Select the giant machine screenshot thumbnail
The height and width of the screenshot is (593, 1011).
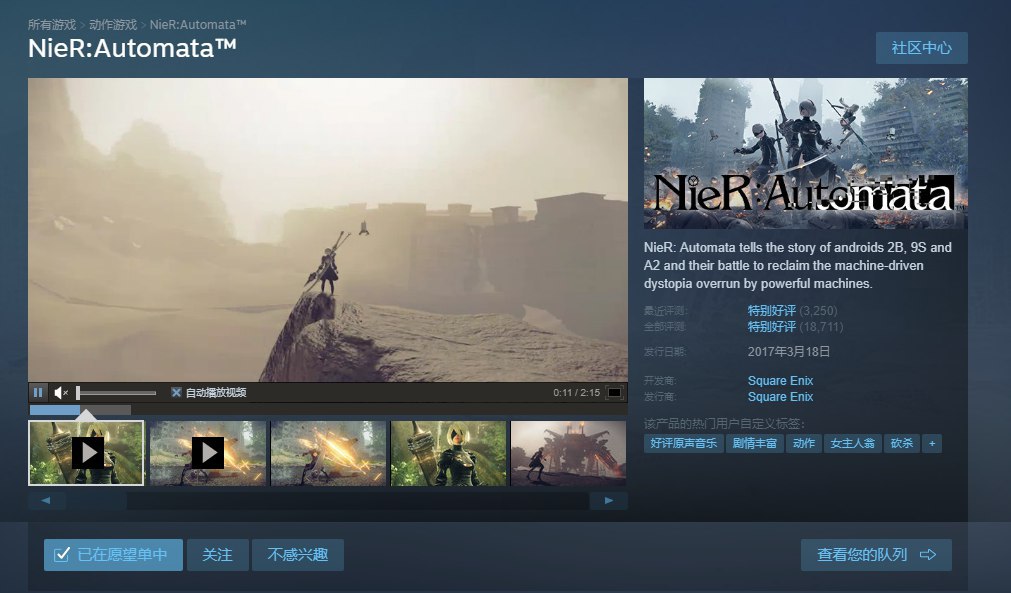[x=569, y=453]
